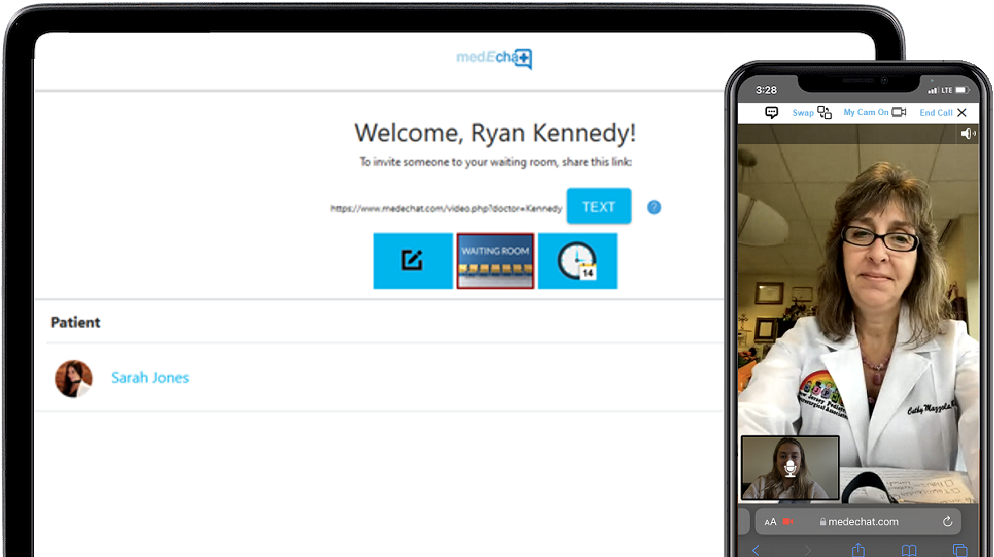Select the Waiting Room tile
This screenshot has height=557, width=994.
(x=495, y=261)
